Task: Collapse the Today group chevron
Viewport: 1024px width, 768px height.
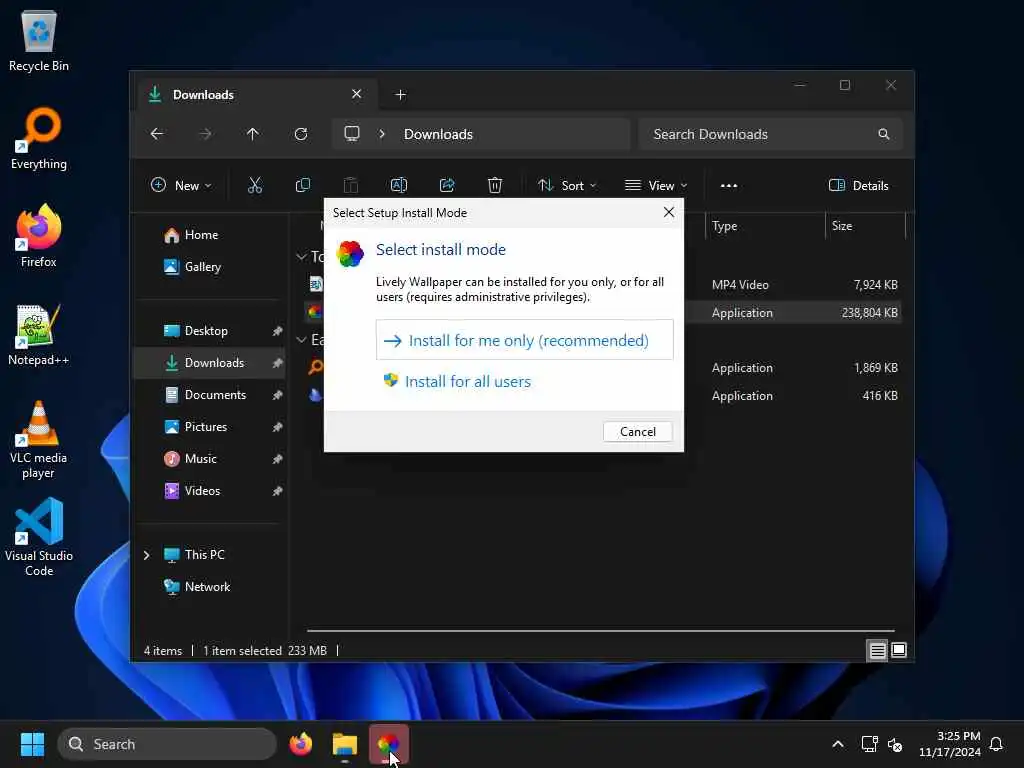Action: [x=301, y=257]
